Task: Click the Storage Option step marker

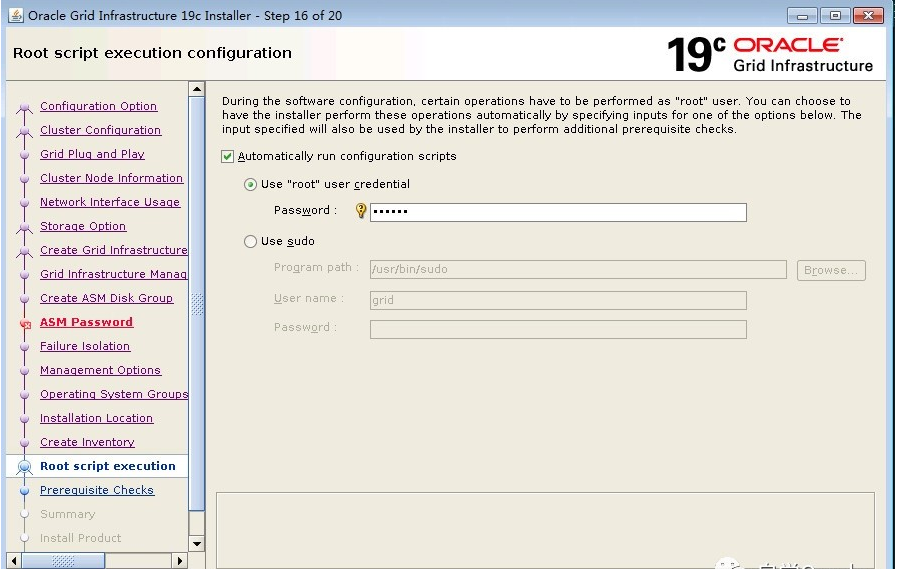Action: point(24,227)
